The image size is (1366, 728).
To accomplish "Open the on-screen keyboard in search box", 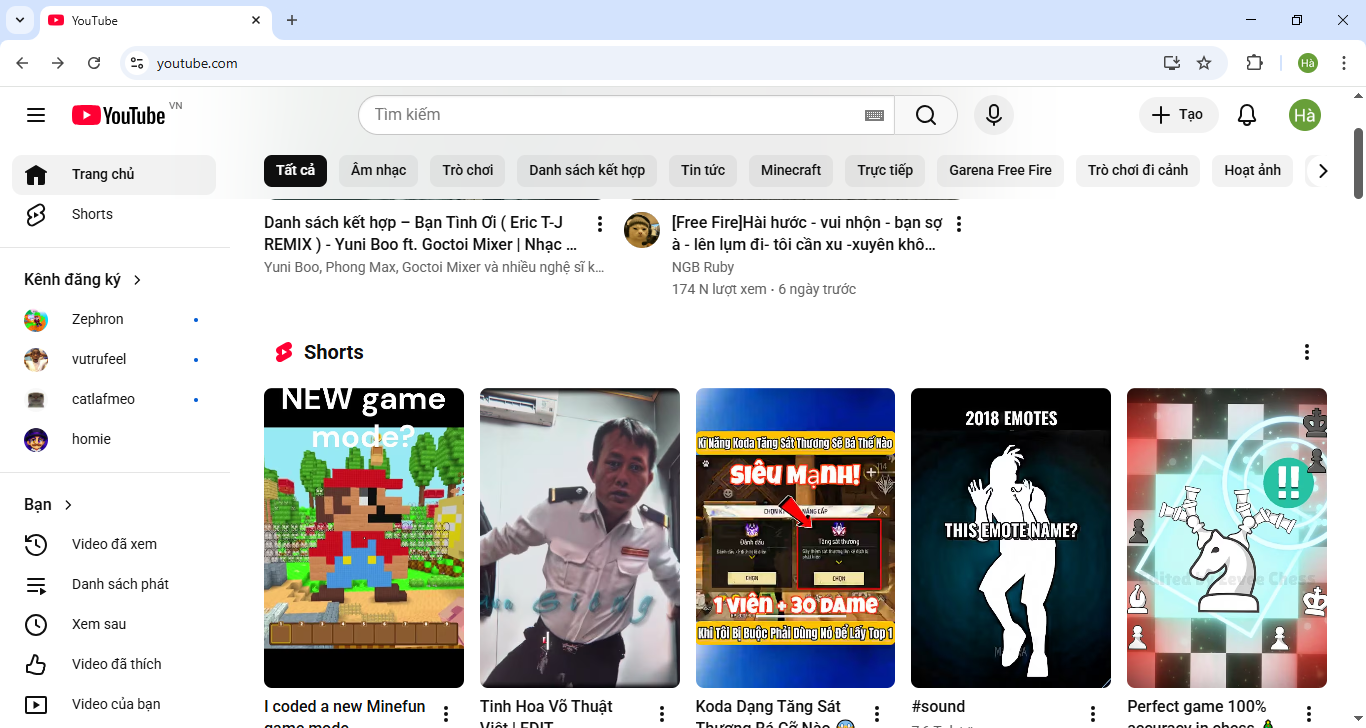I will click(874, 115).
